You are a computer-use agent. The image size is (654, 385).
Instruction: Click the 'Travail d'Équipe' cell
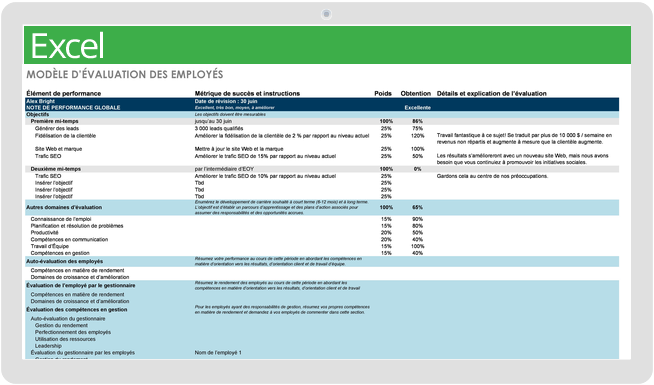pos(50,246)
